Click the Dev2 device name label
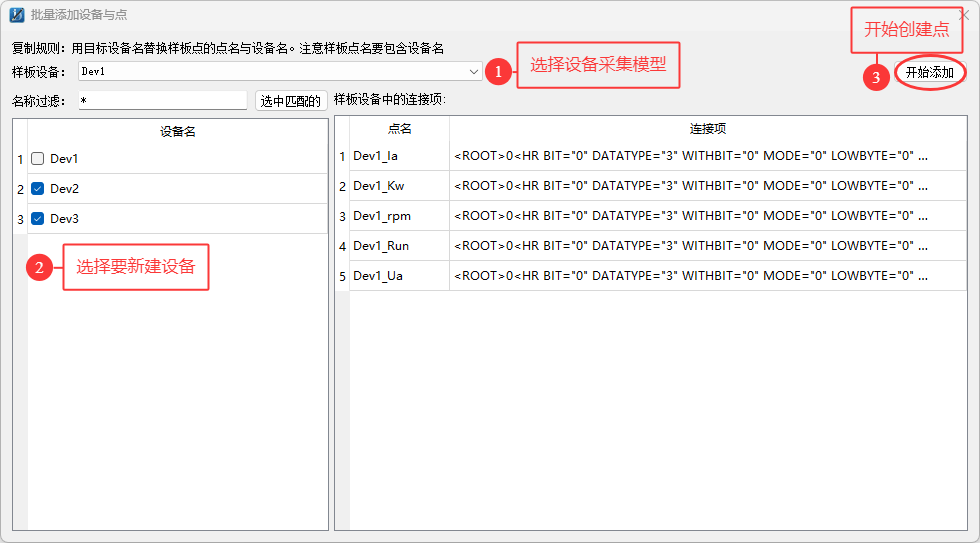Image resolution: width=980 pixels, height=543 pixels. tap(64, 189)
